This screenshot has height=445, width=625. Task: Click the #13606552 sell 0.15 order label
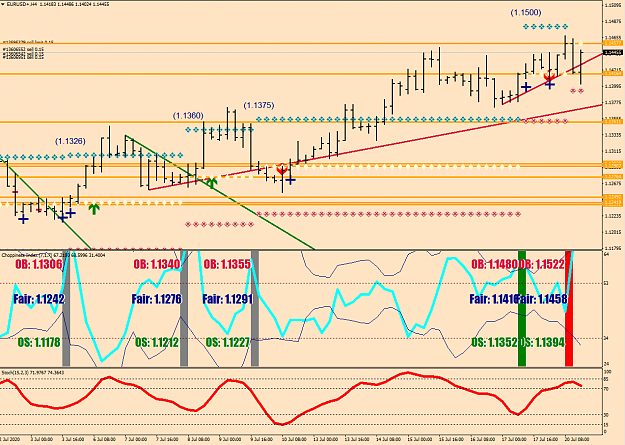[x=23, y=49]
